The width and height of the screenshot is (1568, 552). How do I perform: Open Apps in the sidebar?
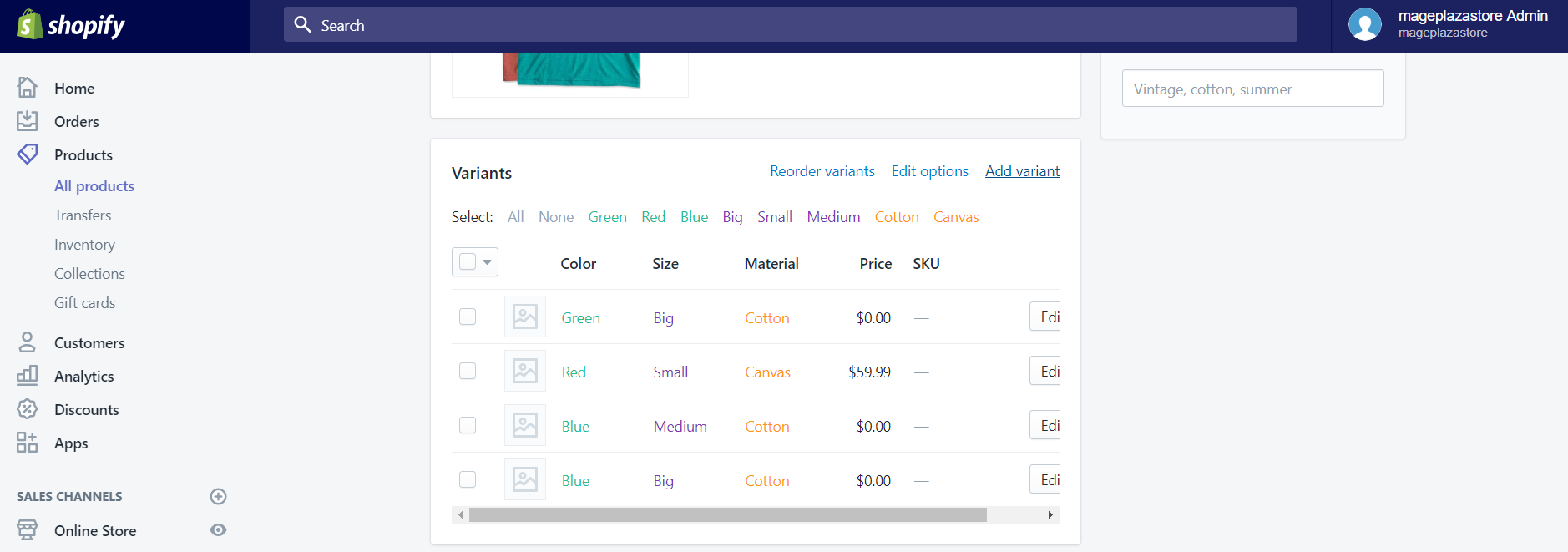point(71,443)
